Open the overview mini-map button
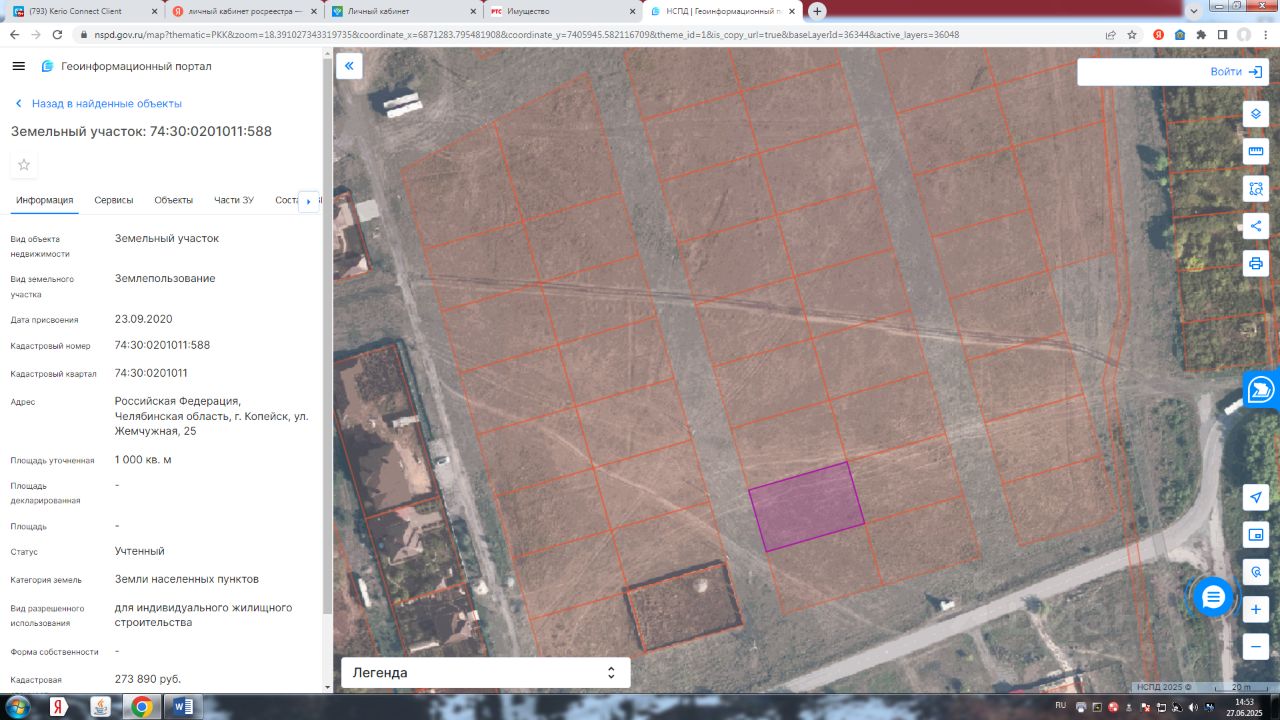 coord(1256,535)
